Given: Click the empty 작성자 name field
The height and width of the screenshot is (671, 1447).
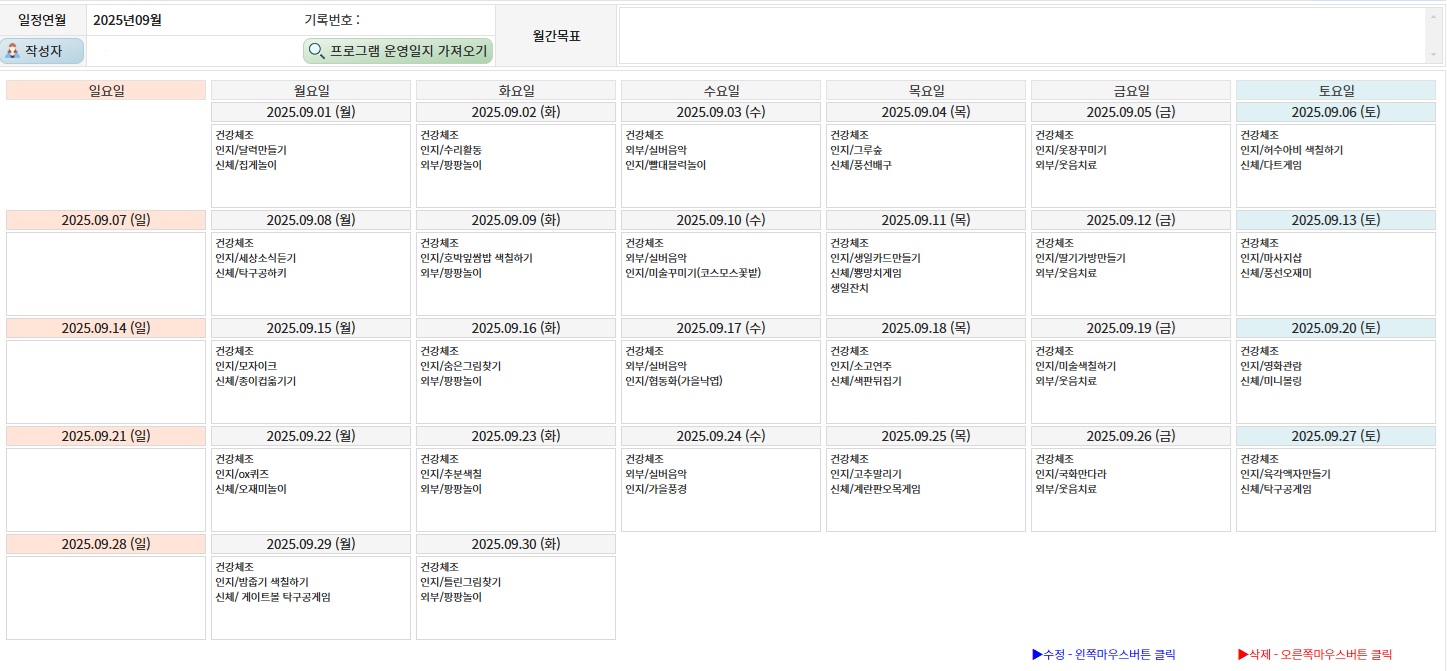Looking at the screenshot, I should [x=190, y=50].
